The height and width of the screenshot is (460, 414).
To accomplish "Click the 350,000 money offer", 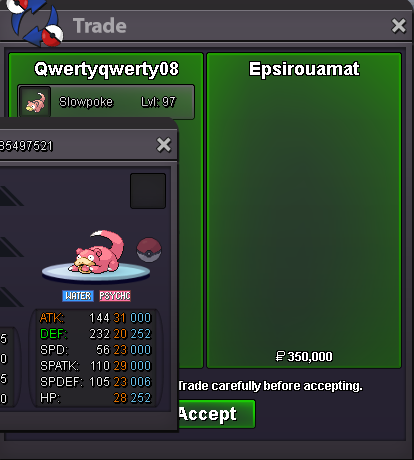I will [x=304, y=357].
